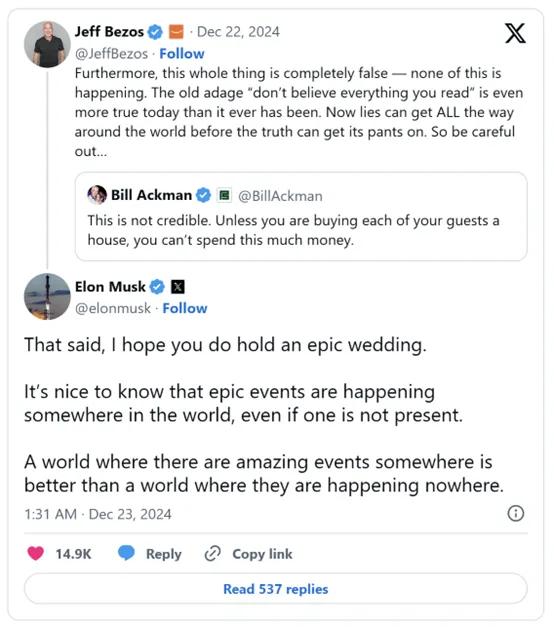The width and height of the screenshot is (554, 627).
Task: Open Elon Musk's rocket profile picture
Action: coord(47,297)
